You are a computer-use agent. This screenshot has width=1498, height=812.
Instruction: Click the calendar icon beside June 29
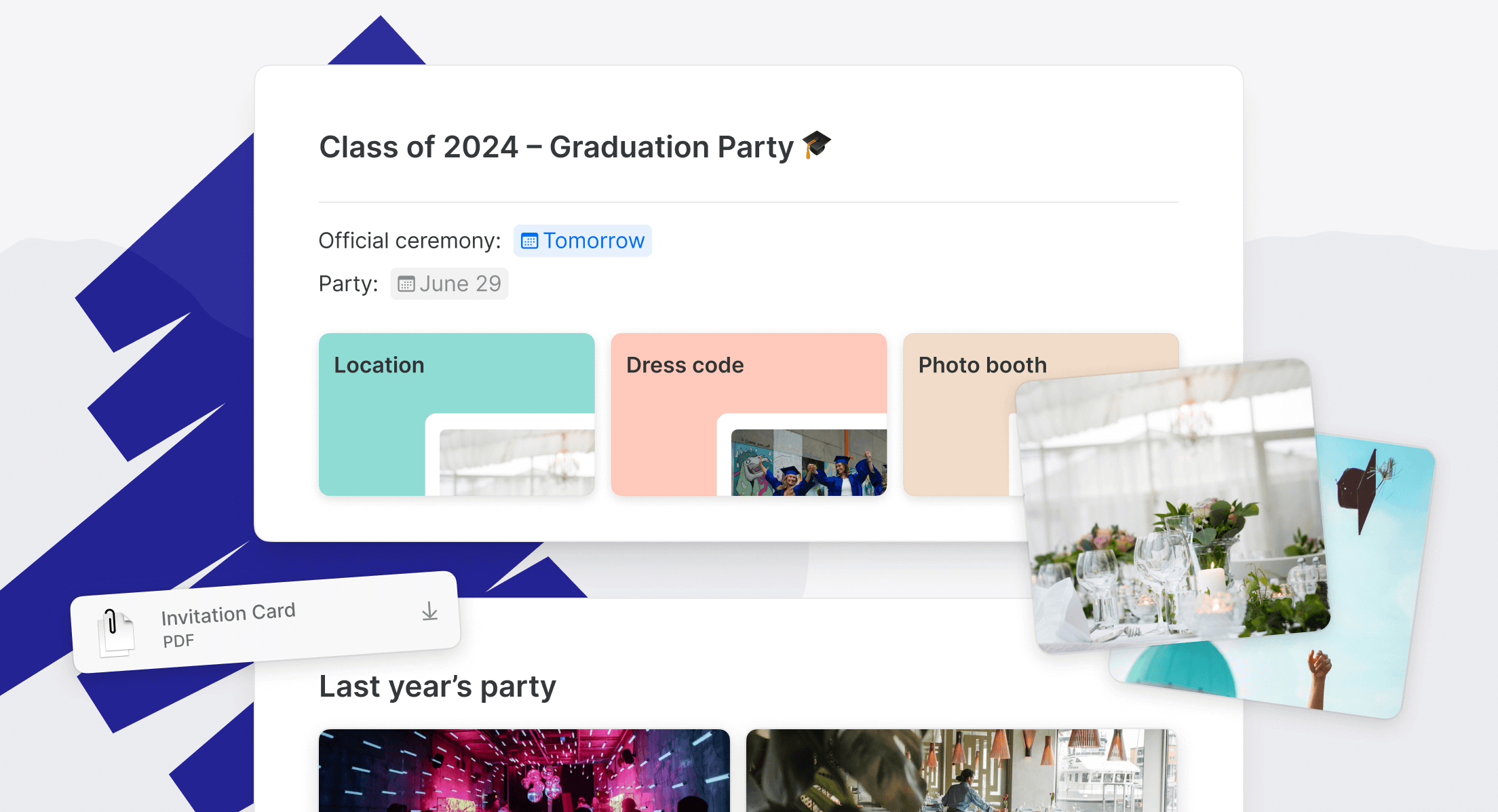(x=406, y=284)
